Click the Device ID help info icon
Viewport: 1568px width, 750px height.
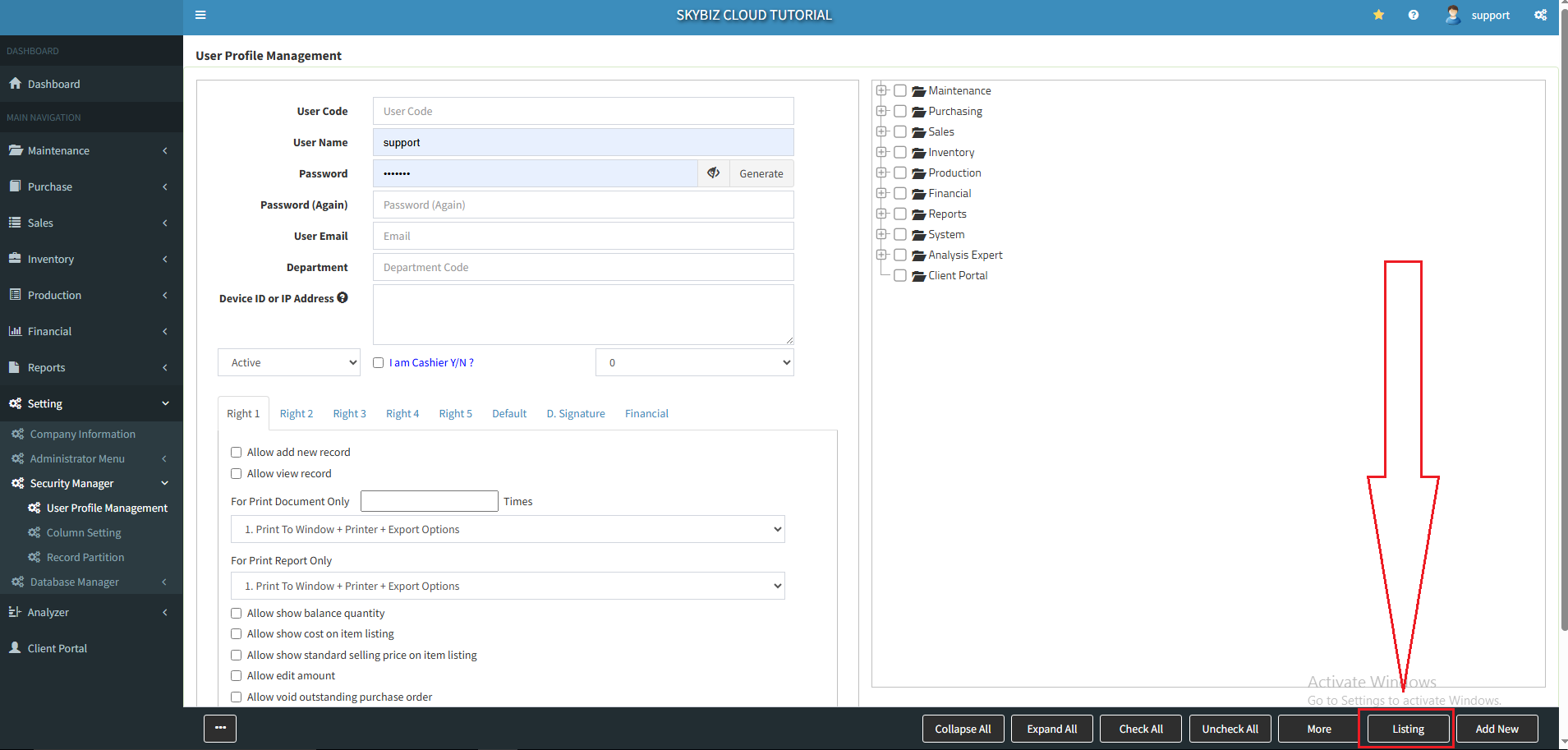tap(343, 298)
